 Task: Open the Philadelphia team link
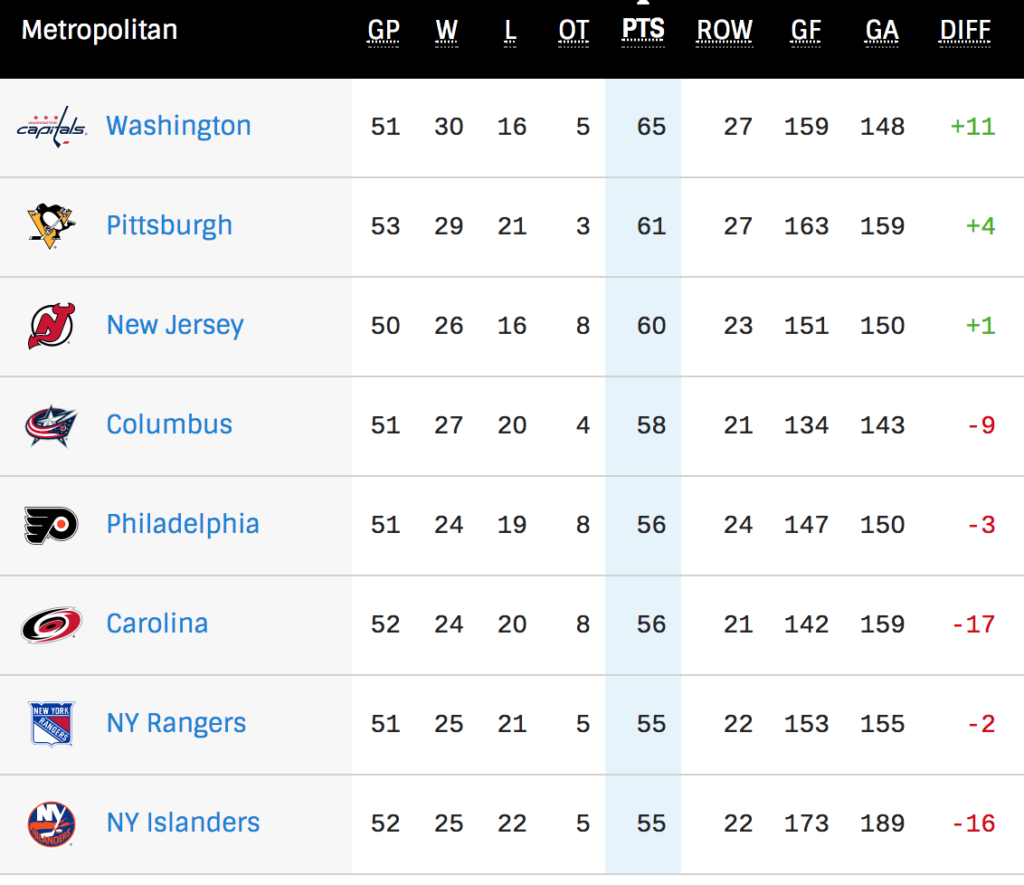[182, 524]
